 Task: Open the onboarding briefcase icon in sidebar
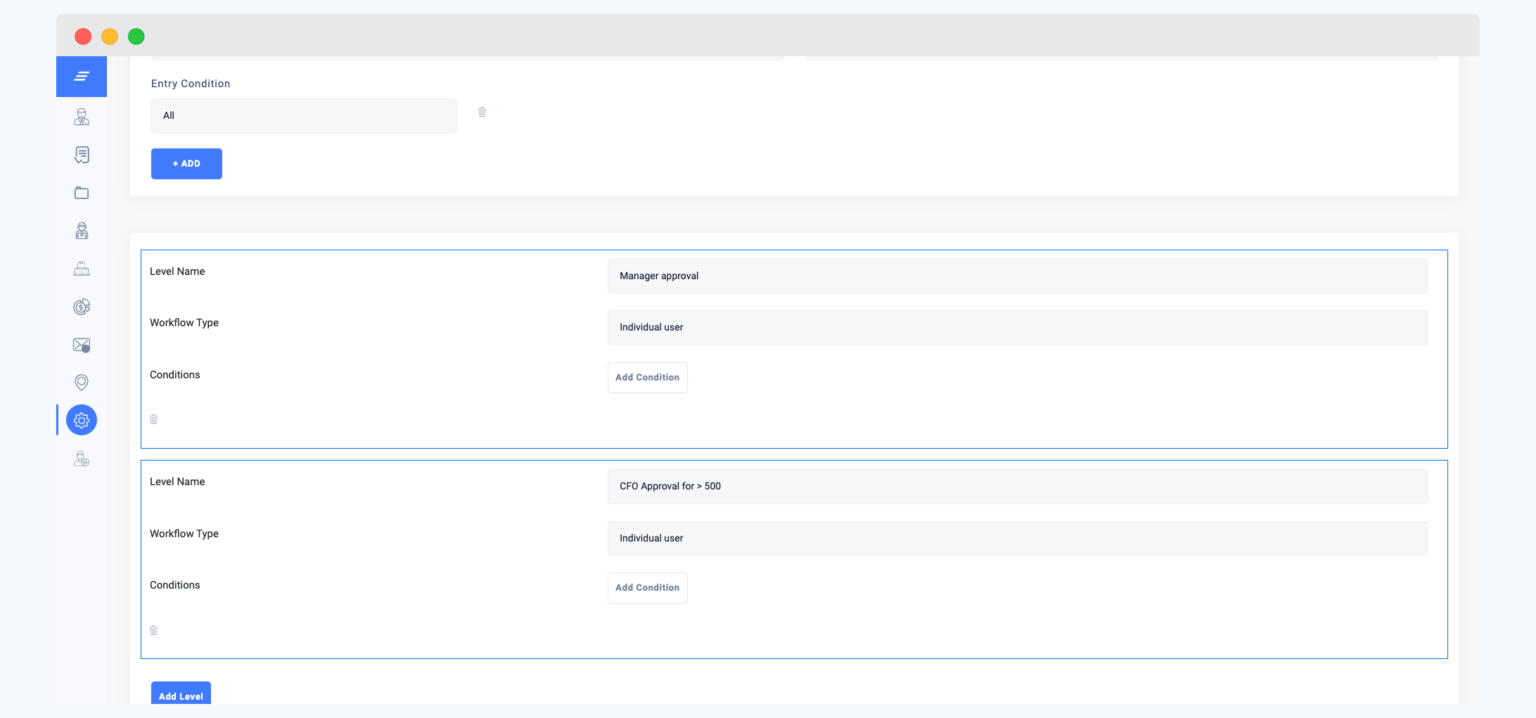click(81, 268)
